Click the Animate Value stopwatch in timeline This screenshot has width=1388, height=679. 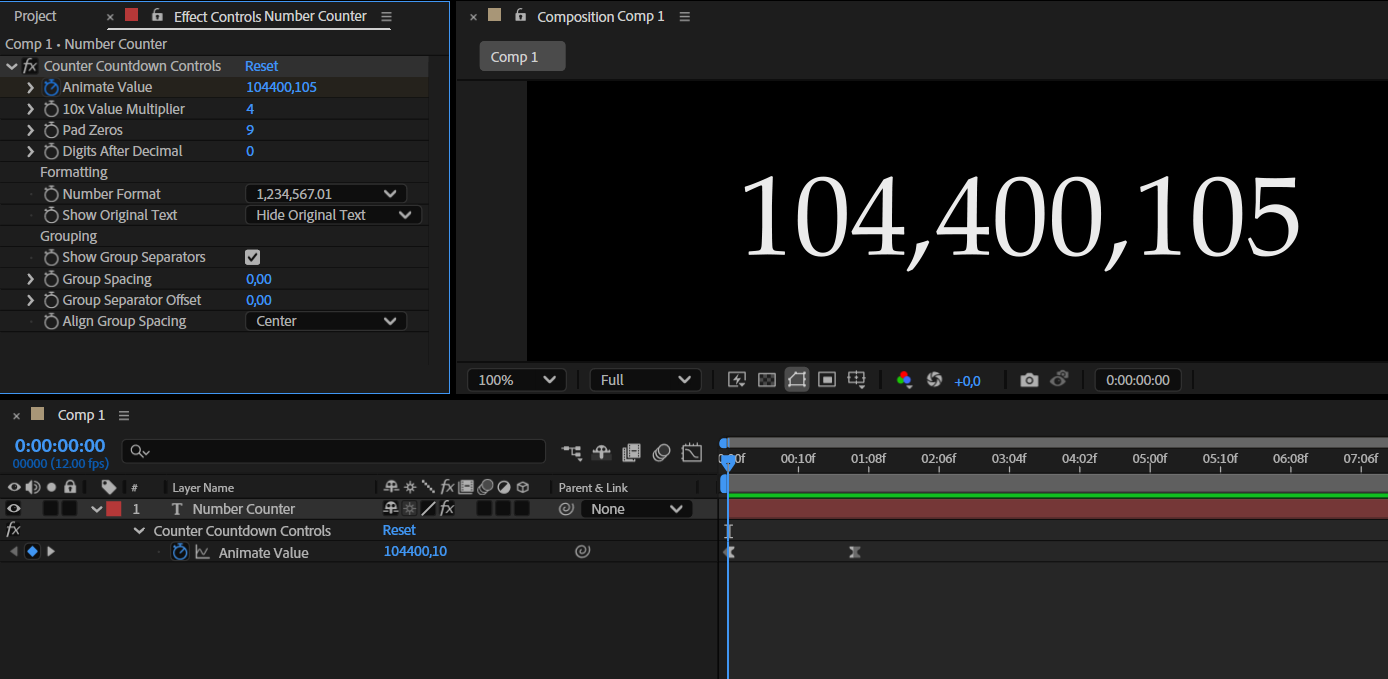pyautogui.click(x=180, y=551)
